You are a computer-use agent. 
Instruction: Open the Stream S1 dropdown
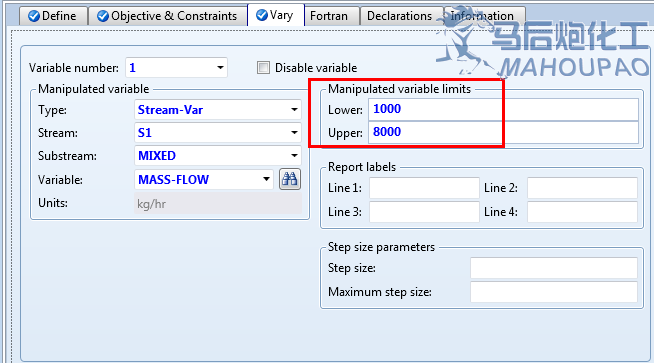[294, 133]
